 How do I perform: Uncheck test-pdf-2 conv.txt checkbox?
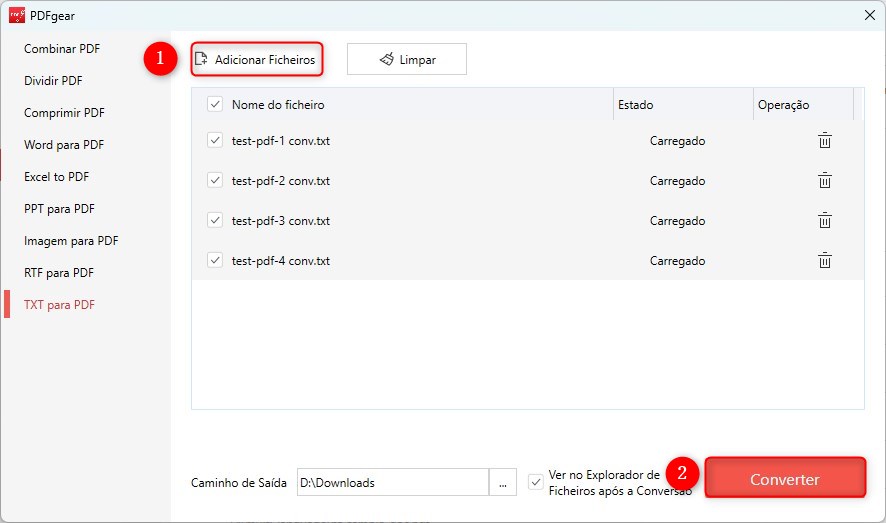tap(215, 180)
